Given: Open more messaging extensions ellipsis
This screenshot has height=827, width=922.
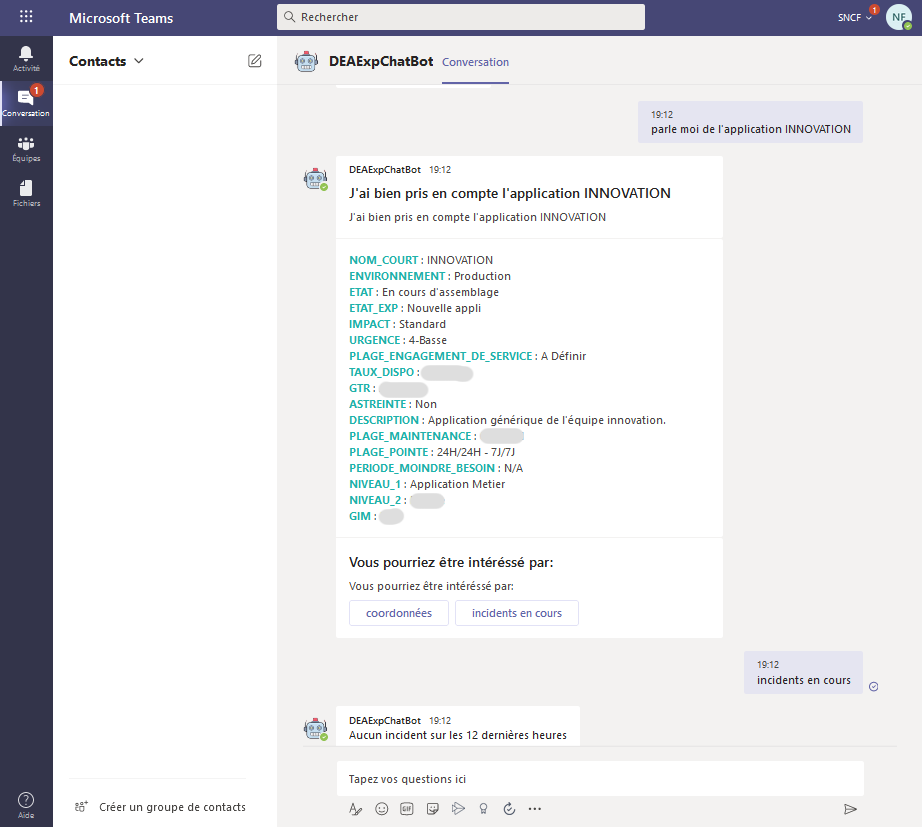Looking at the screenshot, I should tap(535, 809).
